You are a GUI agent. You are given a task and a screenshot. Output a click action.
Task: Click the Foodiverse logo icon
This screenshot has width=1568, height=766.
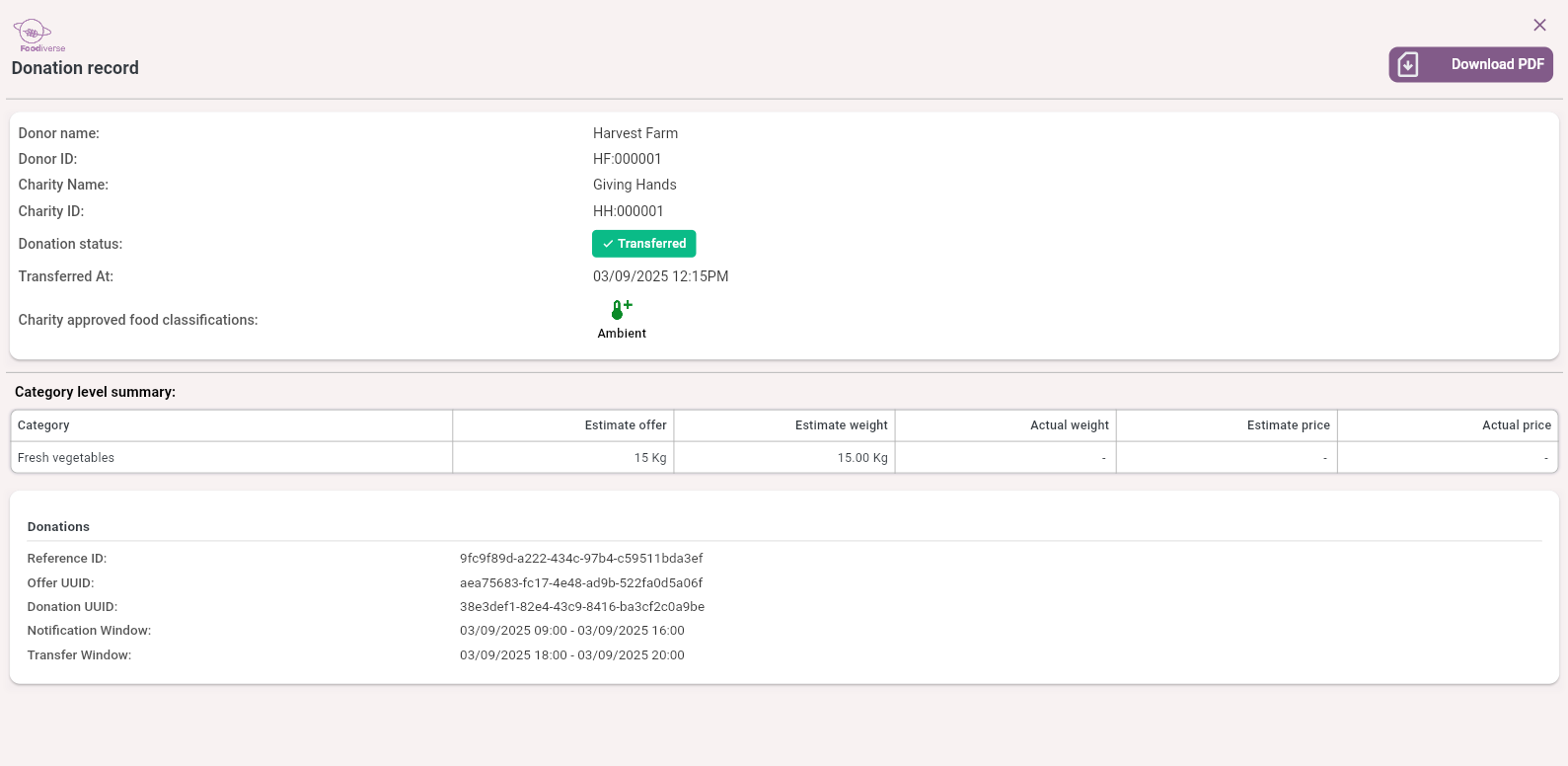click(x=34, y=34)
